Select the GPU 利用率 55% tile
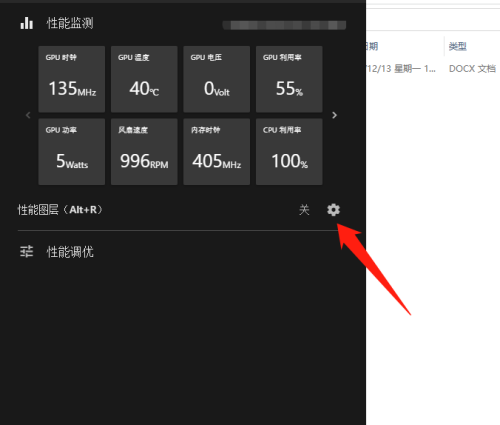 [x=289, y=79]
